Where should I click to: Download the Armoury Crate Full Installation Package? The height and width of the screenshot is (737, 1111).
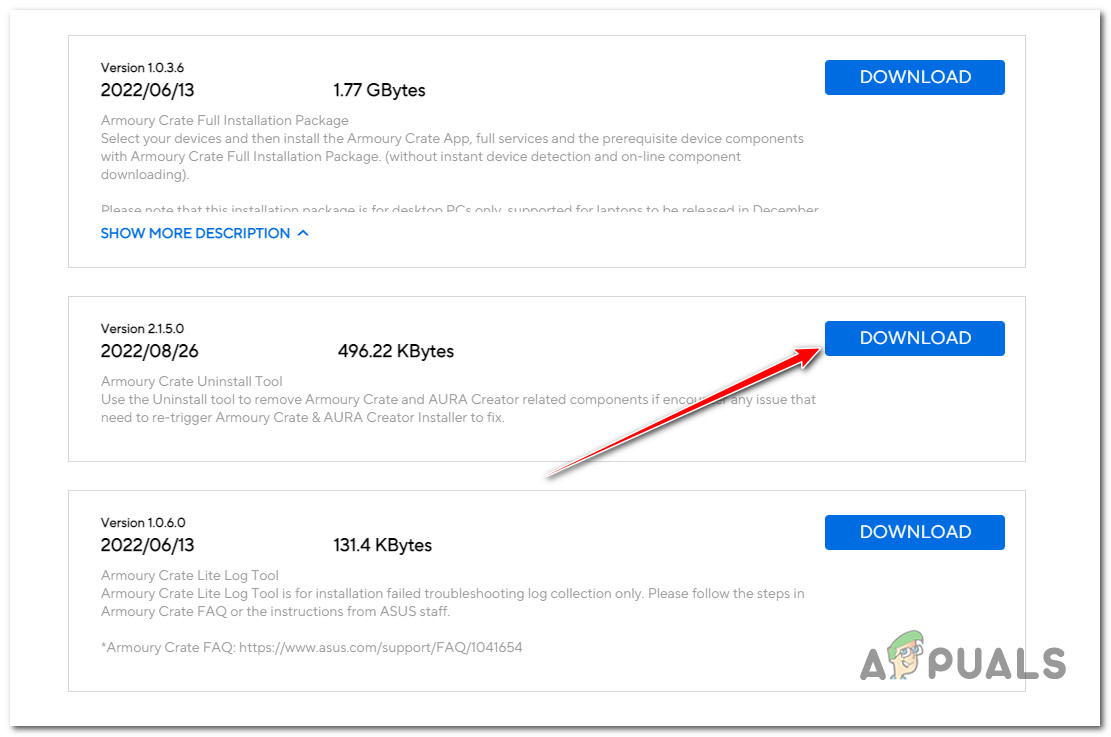[914, 77]
